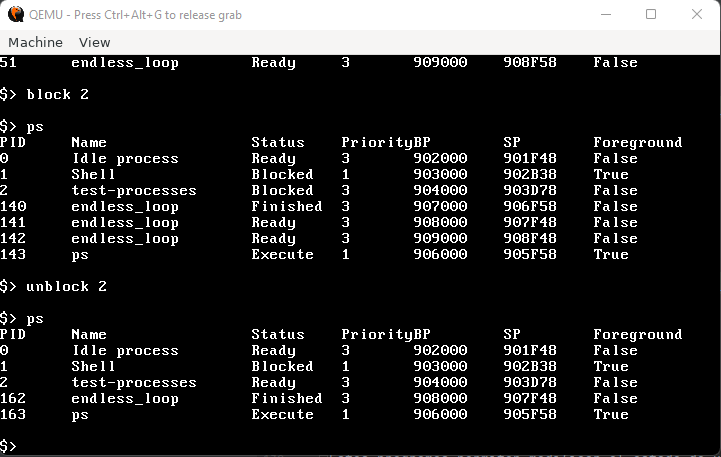Click the QEMU logo icon in title bar
Image resolution: width=721 pixels, height=457 pixels.
[17, 15]
